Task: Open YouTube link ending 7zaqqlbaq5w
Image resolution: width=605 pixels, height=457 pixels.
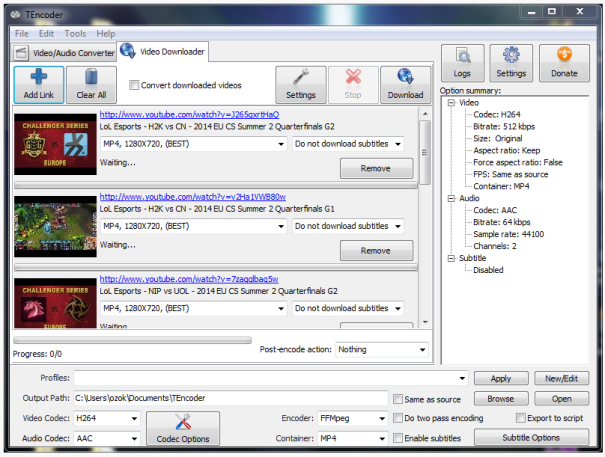Action: tap(189, 279)
